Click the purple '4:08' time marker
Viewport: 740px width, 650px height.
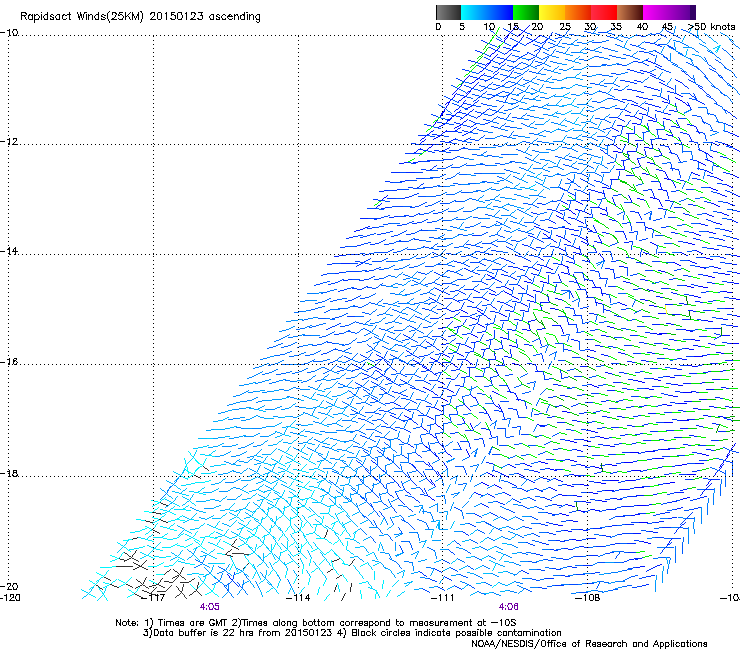[x=508, y=607]
